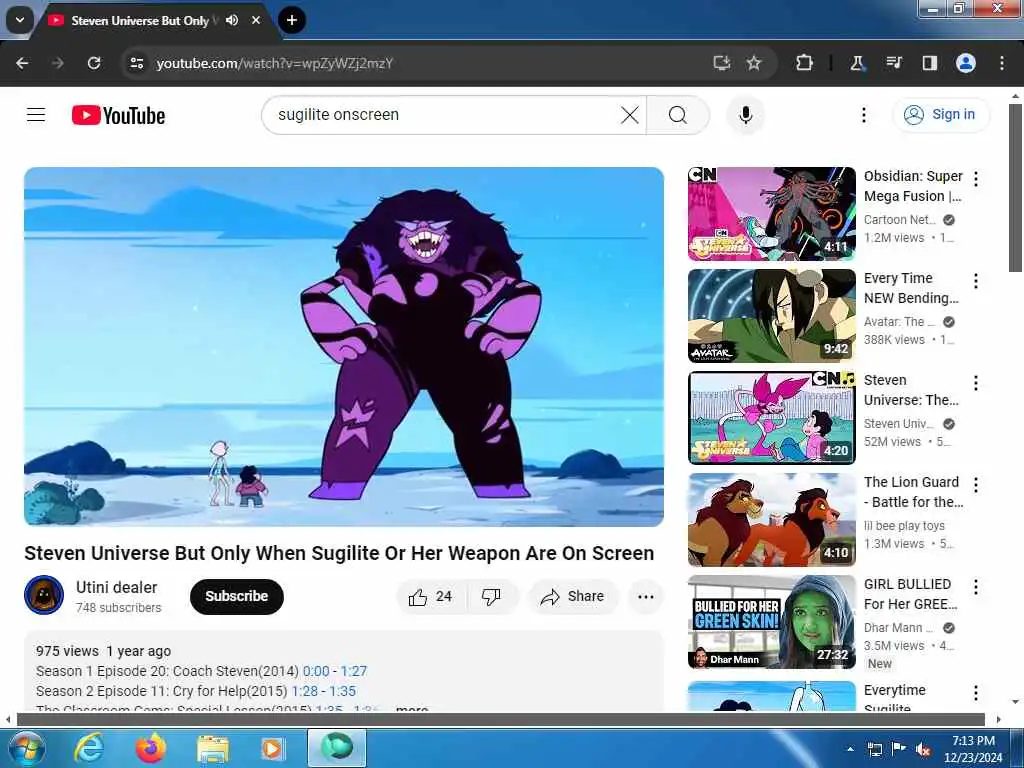Jump to timestamp 1:35 in Cry for Help line
Viewport: 1024px width, 768px height.
click(342, 691)
